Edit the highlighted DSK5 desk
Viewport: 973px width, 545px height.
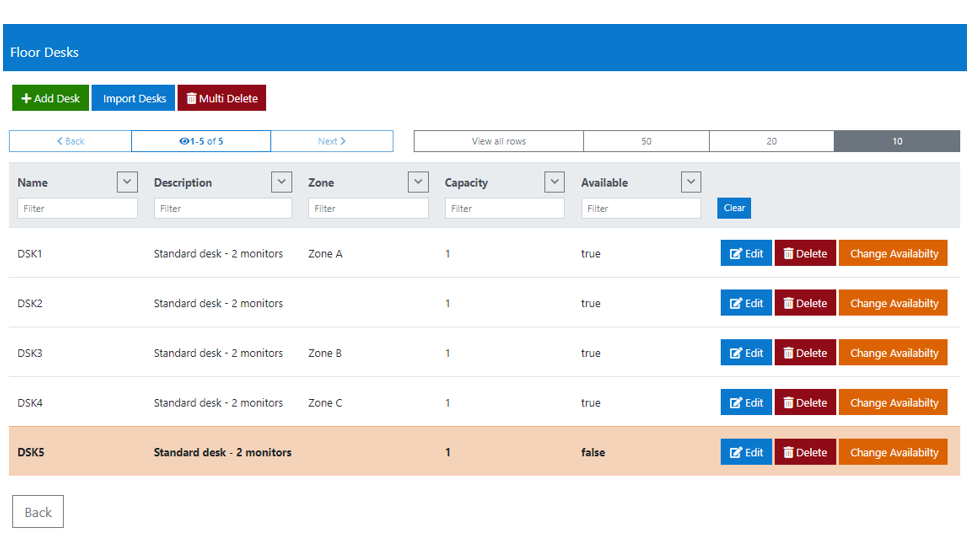746,452
